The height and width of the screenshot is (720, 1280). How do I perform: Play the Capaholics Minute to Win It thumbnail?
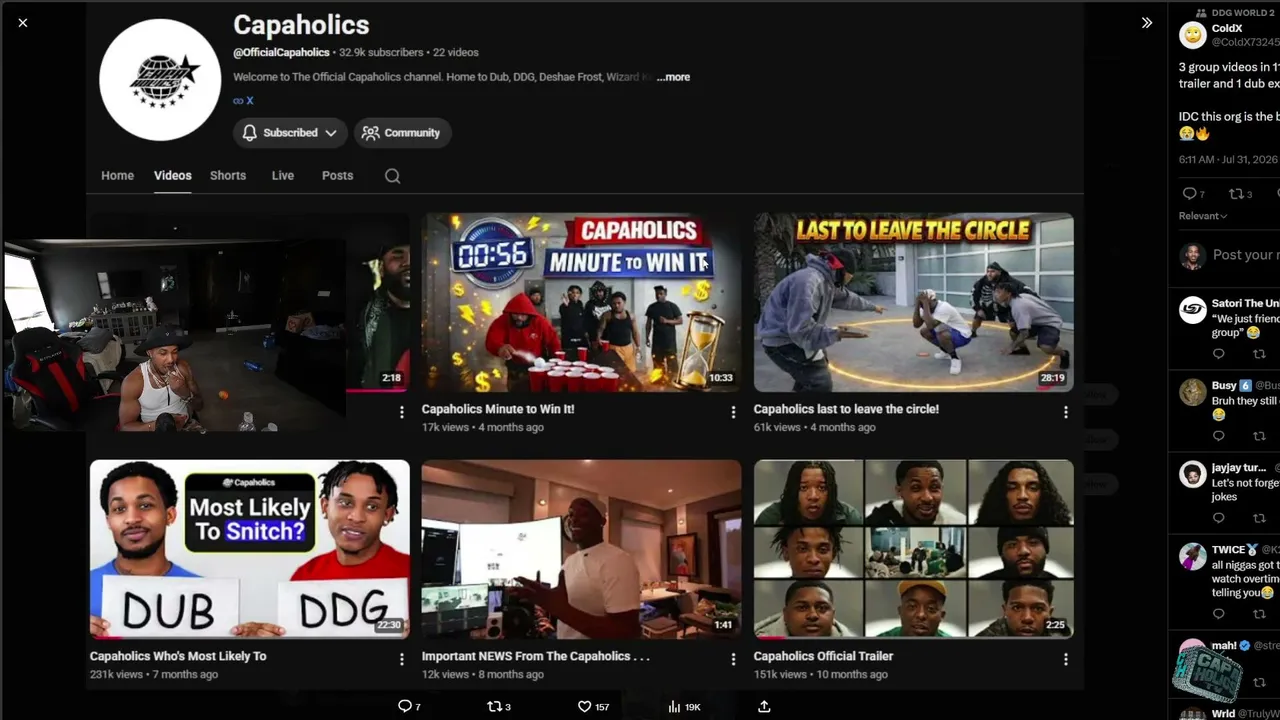581,302
